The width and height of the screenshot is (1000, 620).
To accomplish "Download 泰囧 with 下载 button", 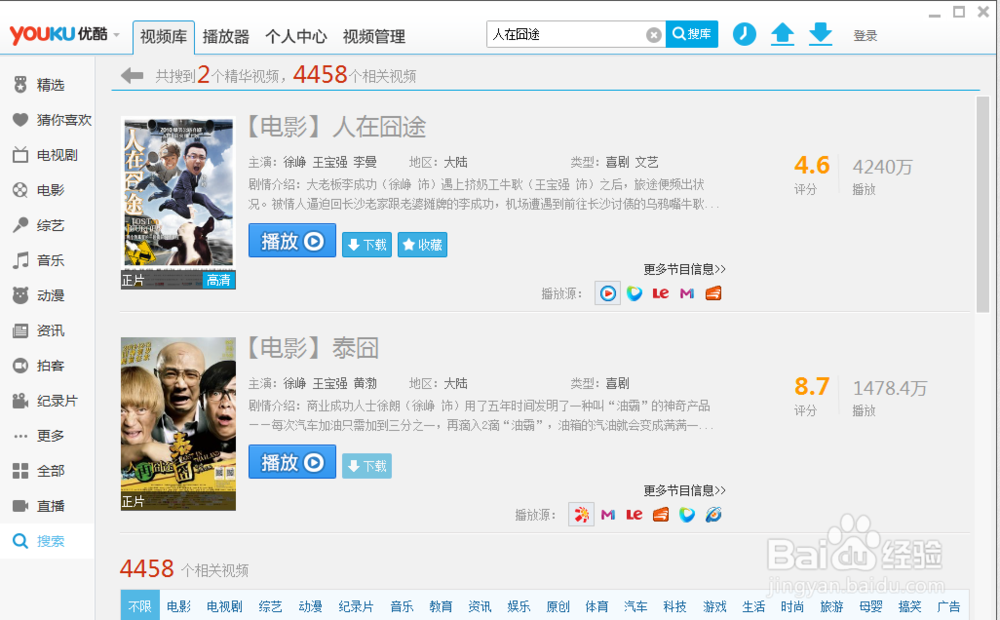I will (367, 466).
